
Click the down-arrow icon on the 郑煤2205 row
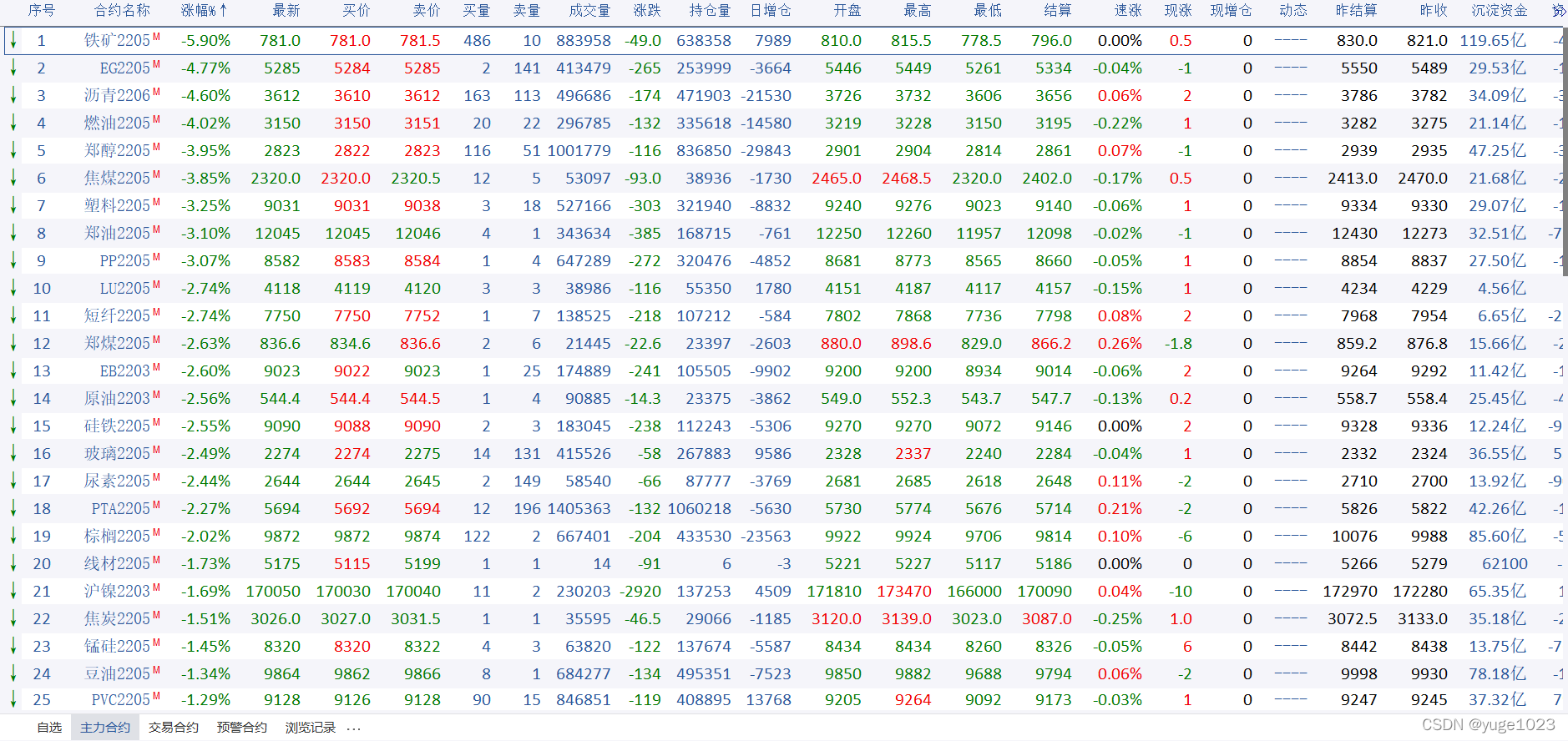point(13,343)
